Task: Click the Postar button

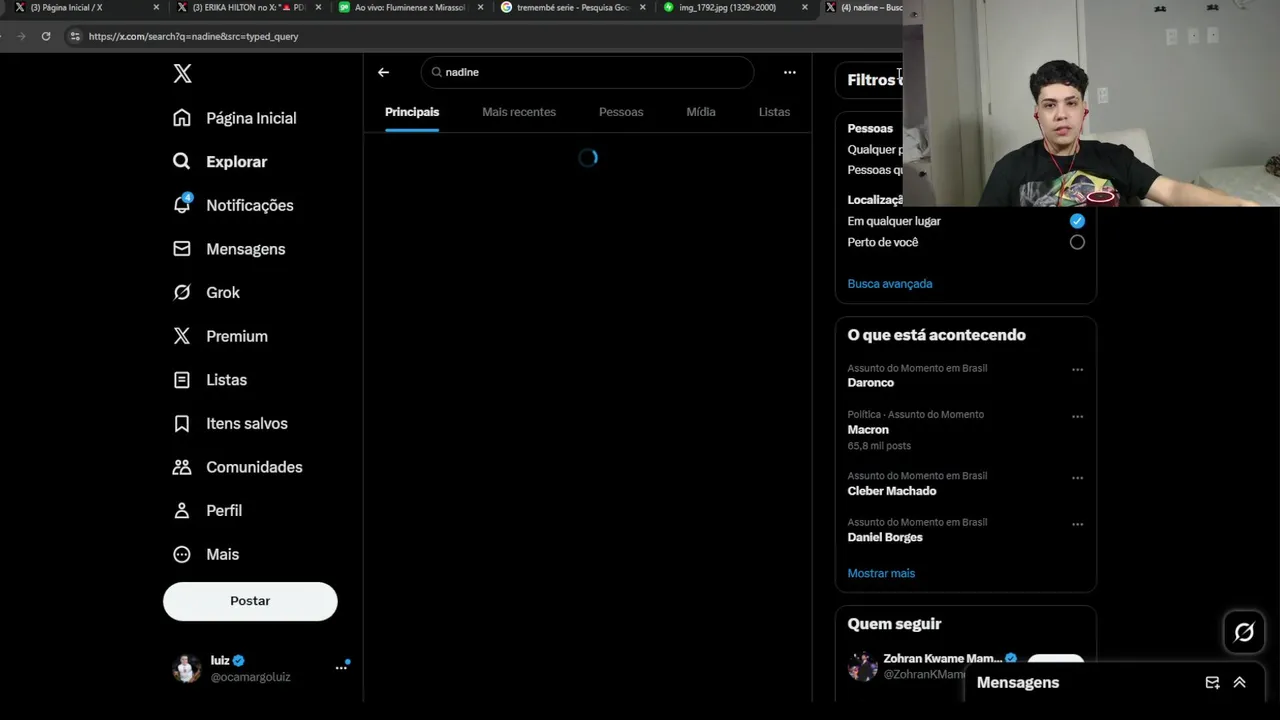Action: (x=250, y=601)
